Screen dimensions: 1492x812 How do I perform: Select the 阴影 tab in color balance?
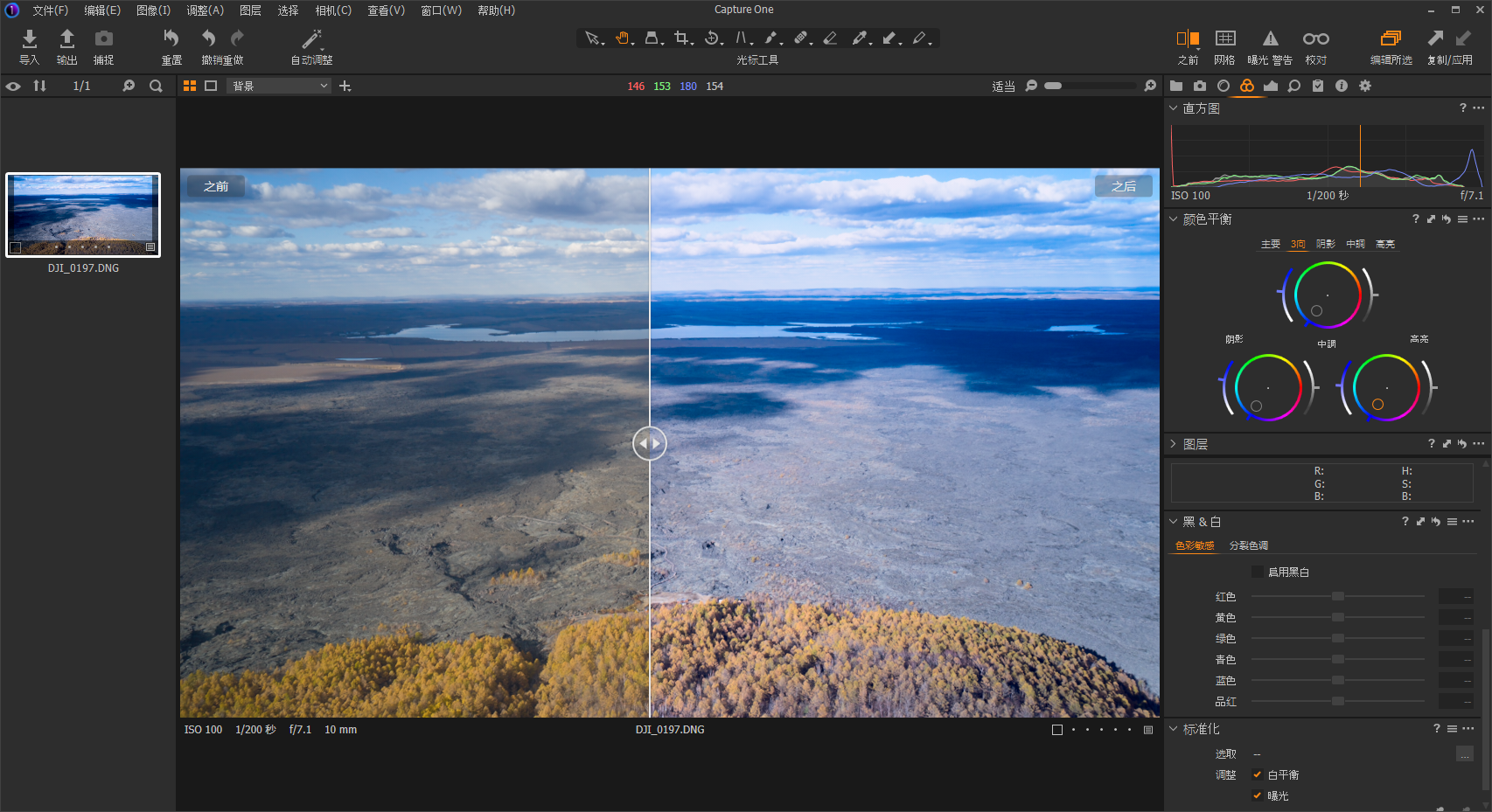click(x=1326, y=245)
